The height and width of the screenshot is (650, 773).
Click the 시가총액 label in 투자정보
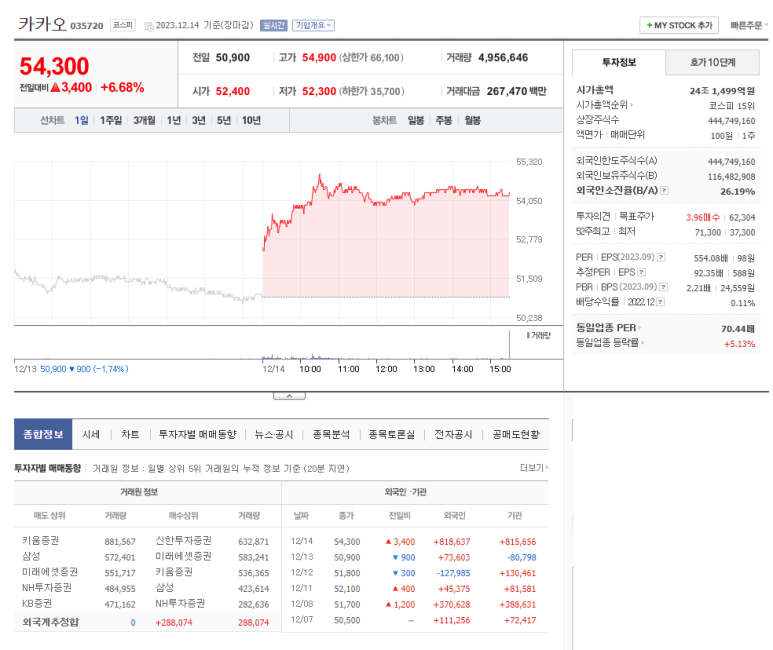[x=595, y=90]
